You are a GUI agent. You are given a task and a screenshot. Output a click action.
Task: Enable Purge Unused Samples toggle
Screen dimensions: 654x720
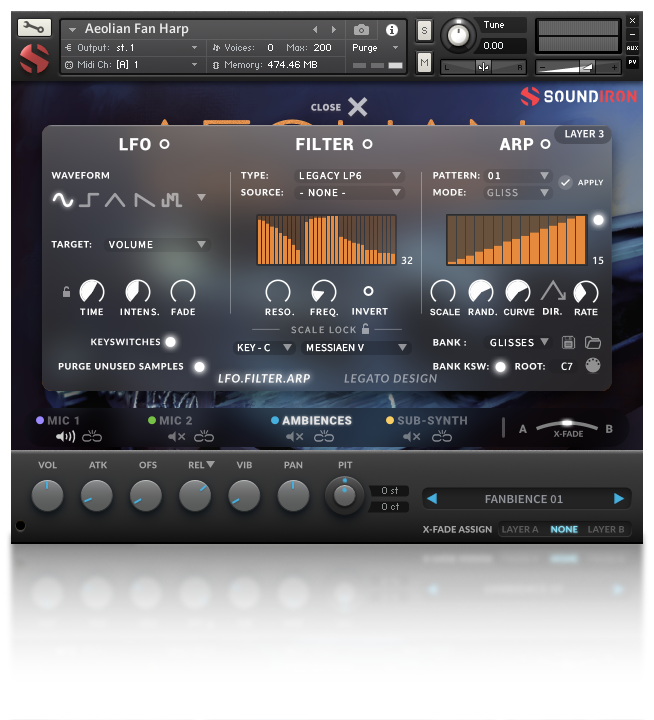pos(199,367)
